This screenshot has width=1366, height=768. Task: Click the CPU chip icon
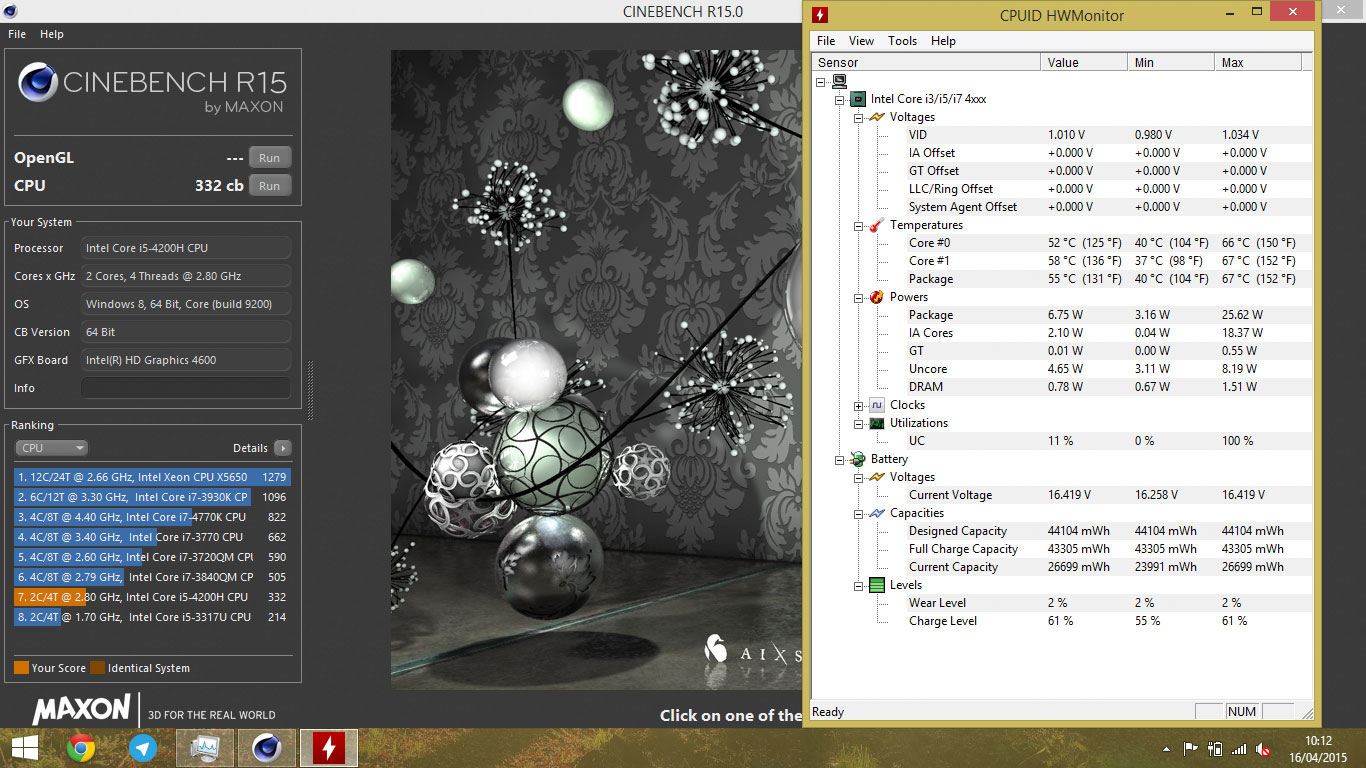click(857, 99)
